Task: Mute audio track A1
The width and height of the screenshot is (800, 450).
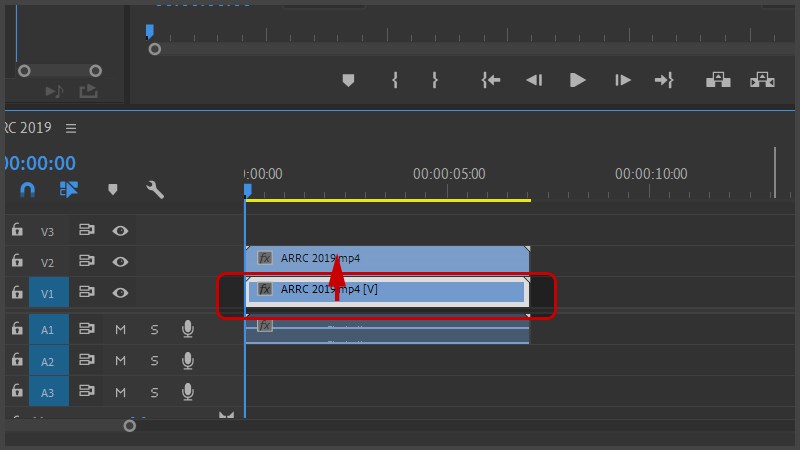Action: click(120, 330)
